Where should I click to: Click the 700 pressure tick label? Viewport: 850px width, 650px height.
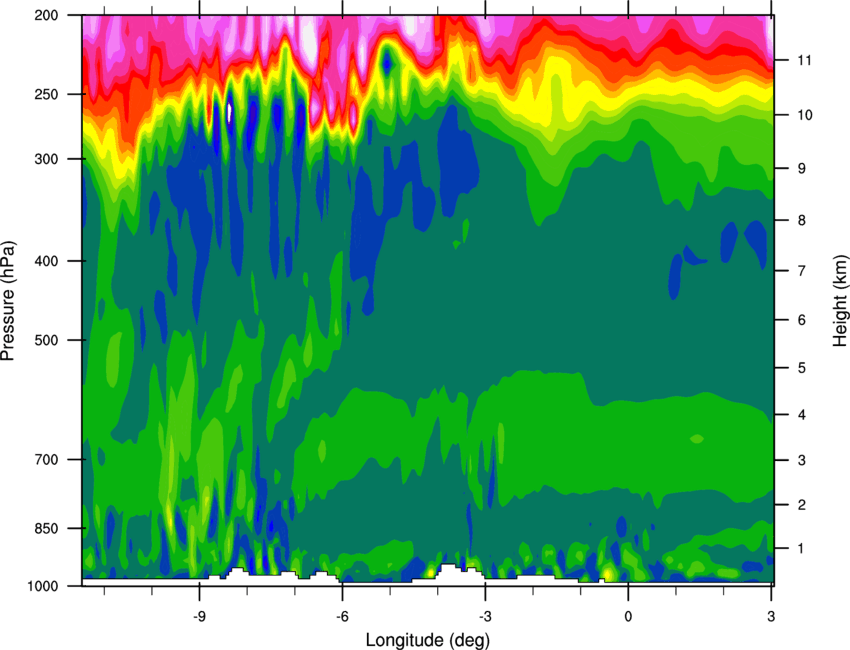coord(46,459)
